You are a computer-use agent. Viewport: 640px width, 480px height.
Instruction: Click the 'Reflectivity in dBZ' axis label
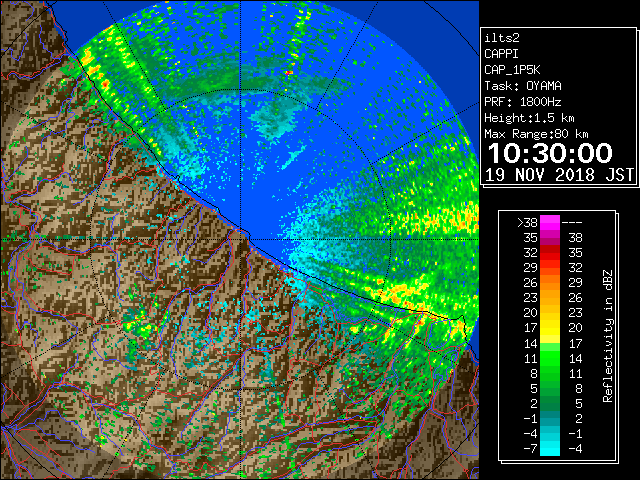[x=607, y=336]
